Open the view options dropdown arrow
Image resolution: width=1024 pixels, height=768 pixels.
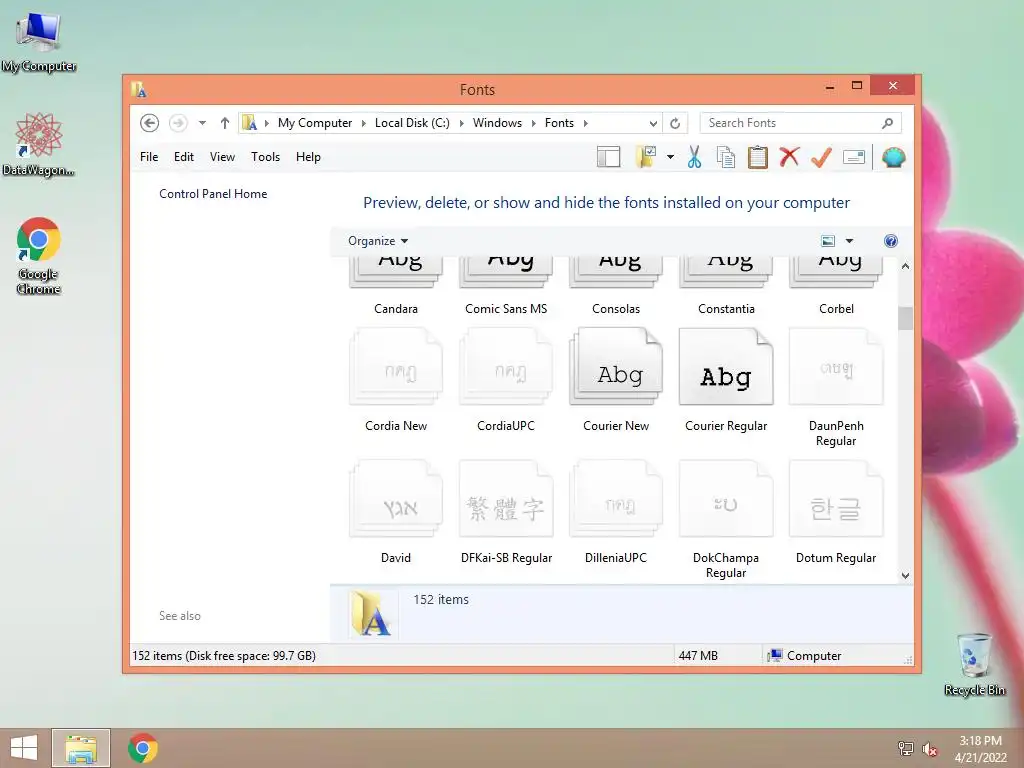(x=850, y=241)
